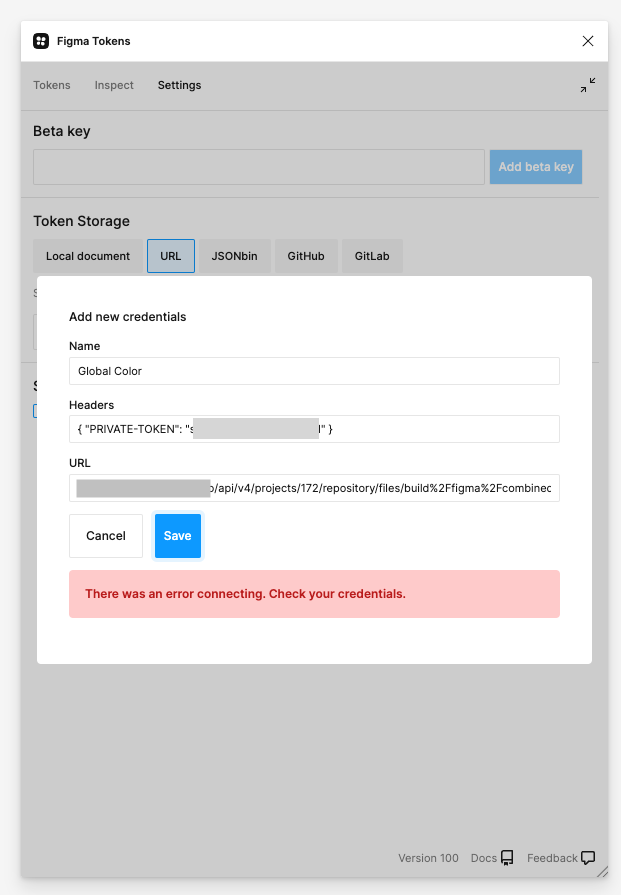Screen dimensions: 621x895
Task: Open the Inspect tab
Action: 113,86
